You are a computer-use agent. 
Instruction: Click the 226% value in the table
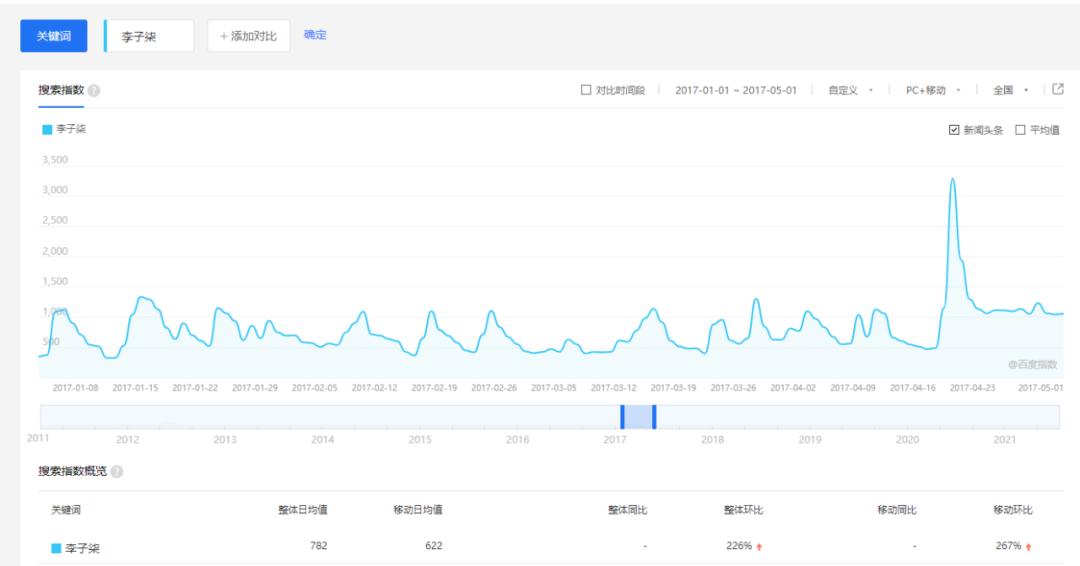tap(738, 545)
